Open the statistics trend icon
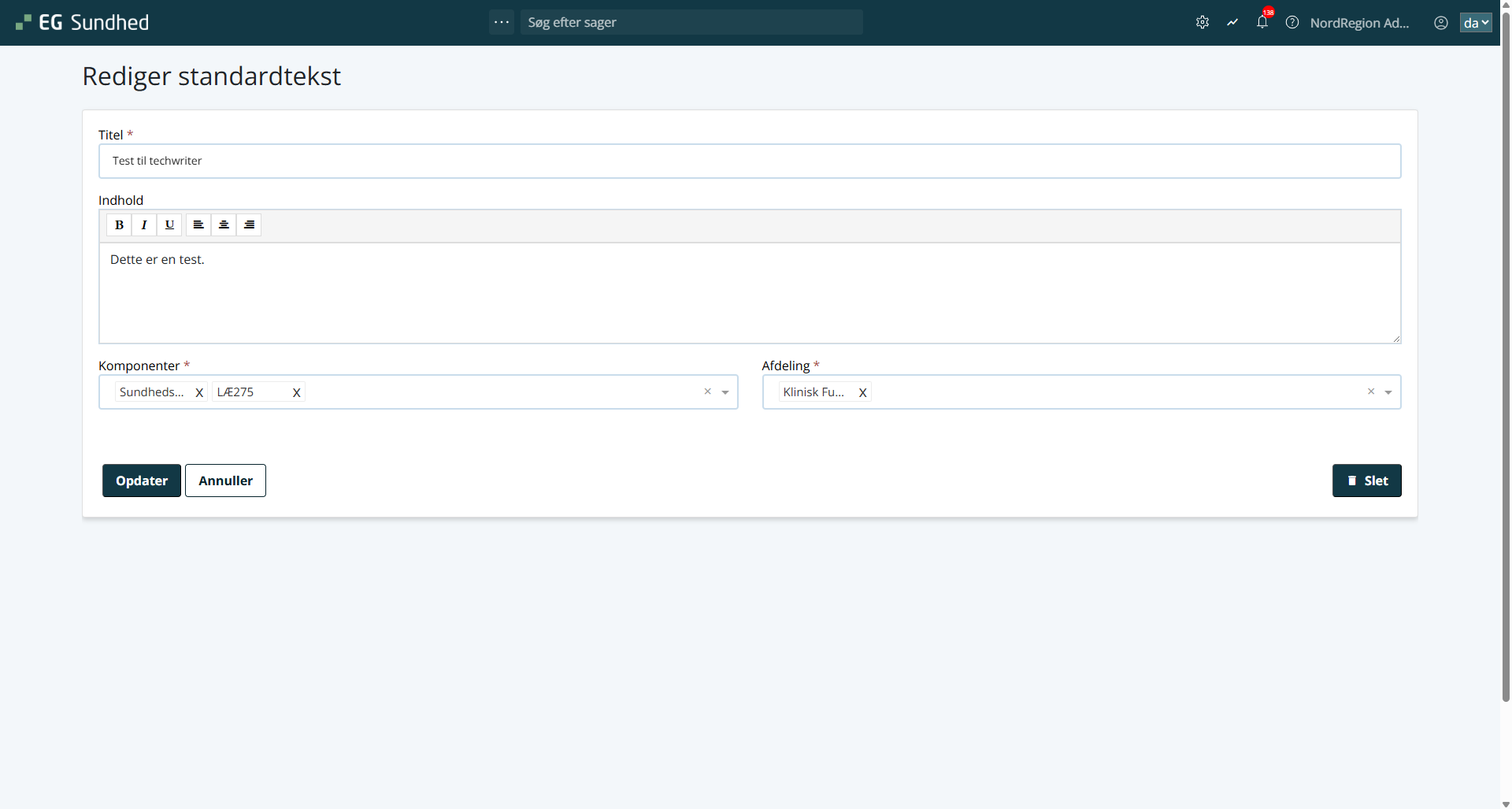The width and height of the screenshot is (1512, 809). pos(1232,23)
